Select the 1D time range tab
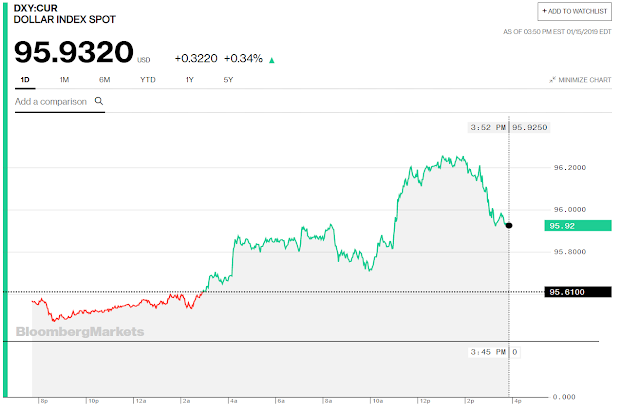The image size is (640, 412). (x=24, y=79)
